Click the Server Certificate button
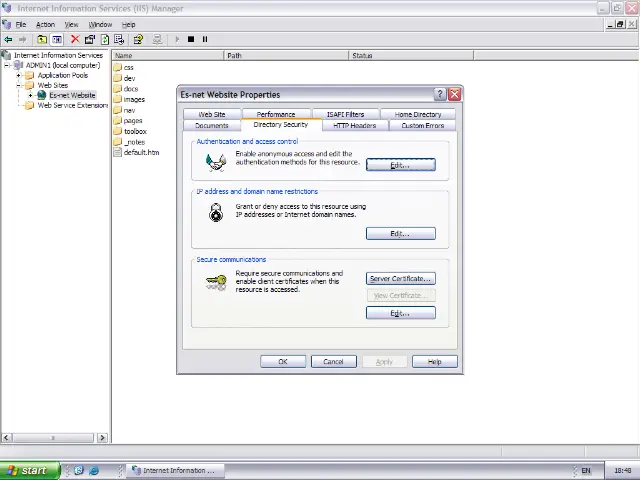 (400, 278)
